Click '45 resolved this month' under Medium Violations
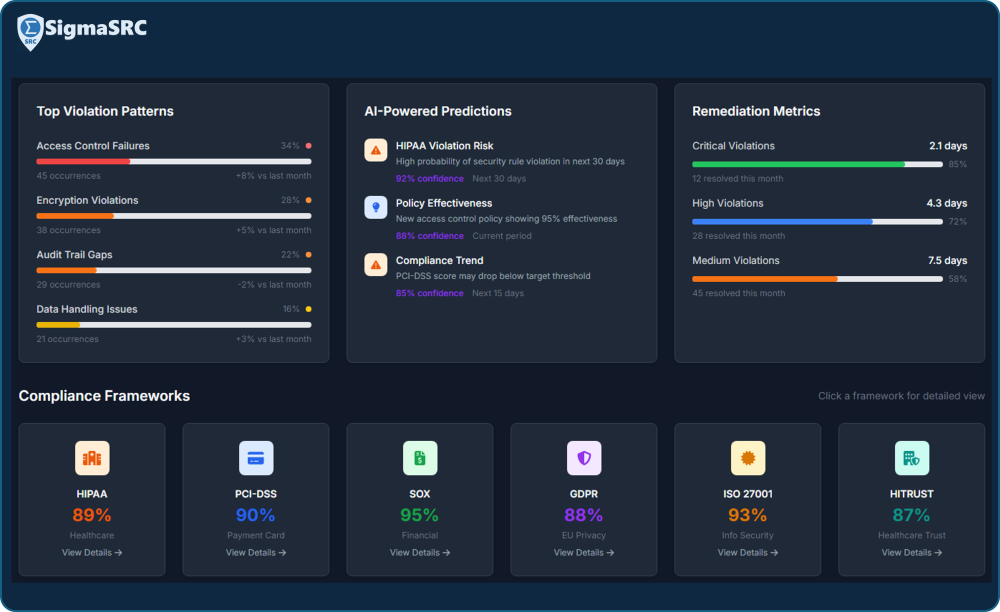The width and height of the screenshot is (1000, 612). [739, 293]
